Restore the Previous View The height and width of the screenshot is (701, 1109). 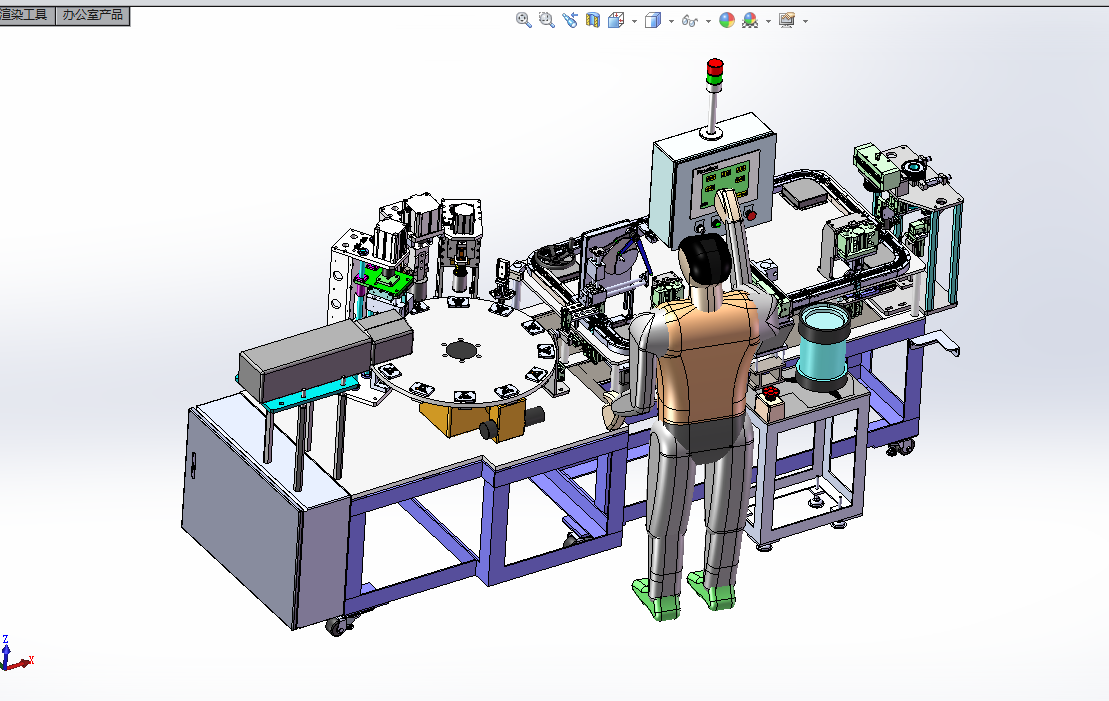(570, 19)
